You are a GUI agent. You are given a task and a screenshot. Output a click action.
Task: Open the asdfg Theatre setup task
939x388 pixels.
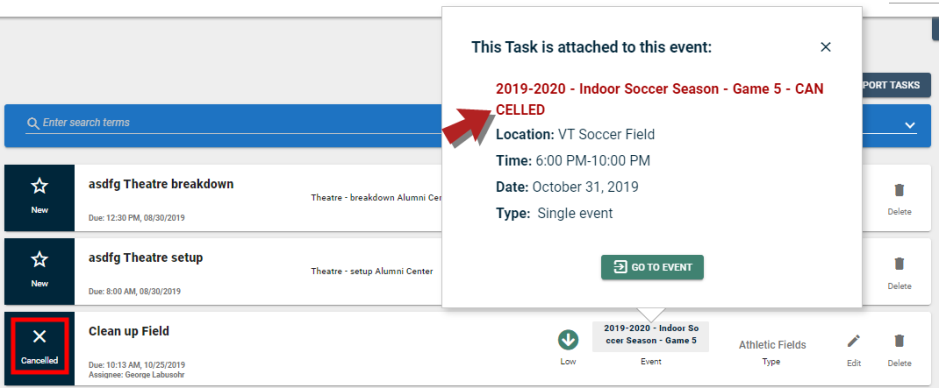pyautogui.click(x=146, y=257)
